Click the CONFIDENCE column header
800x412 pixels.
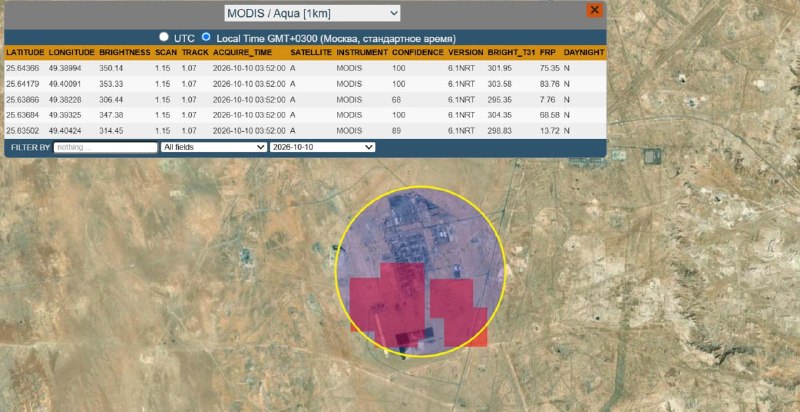click(418, 53)
